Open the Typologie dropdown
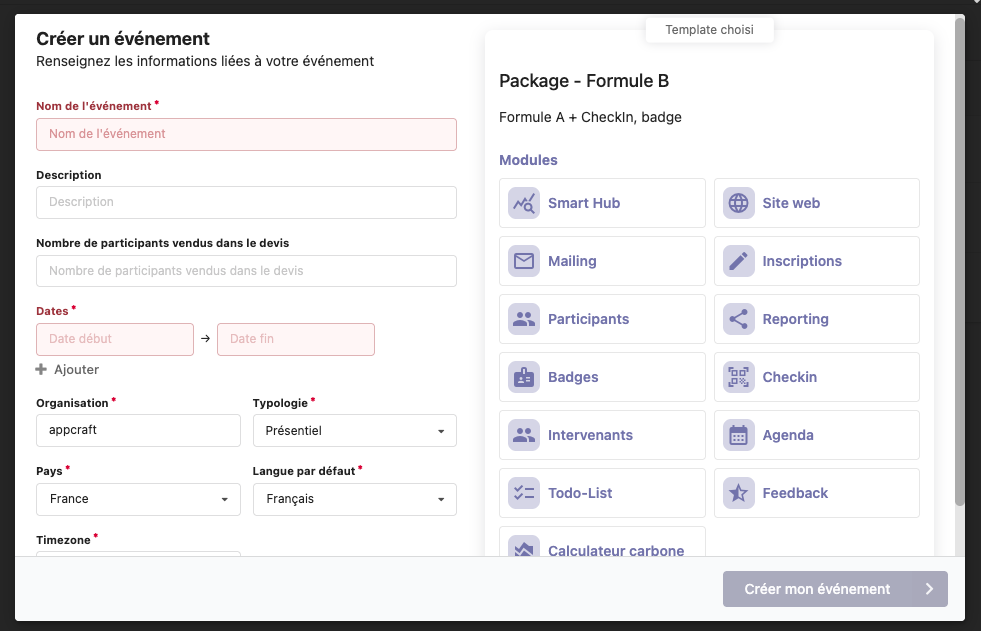This screenshot has width=981, height=631. [354, 431]
